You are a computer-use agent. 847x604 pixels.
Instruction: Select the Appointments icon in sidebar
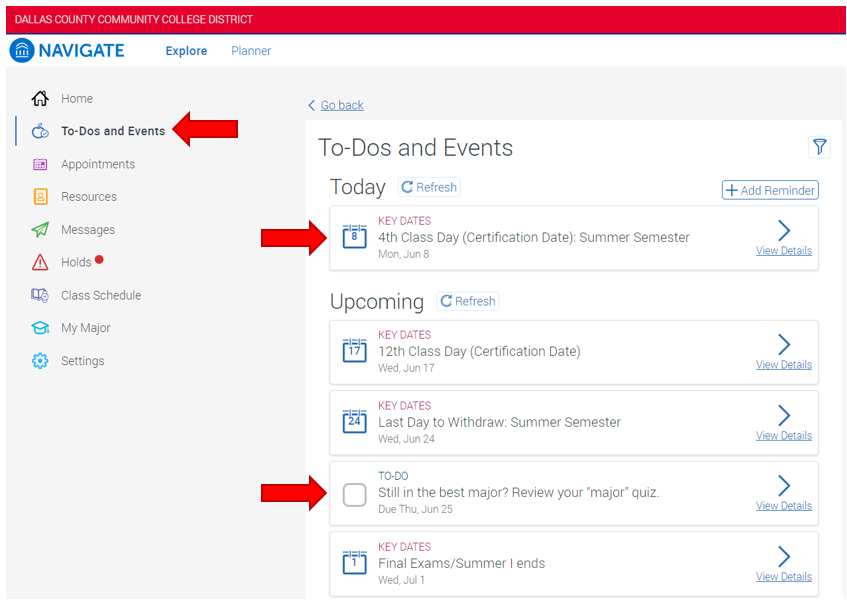tap(41, 164)
